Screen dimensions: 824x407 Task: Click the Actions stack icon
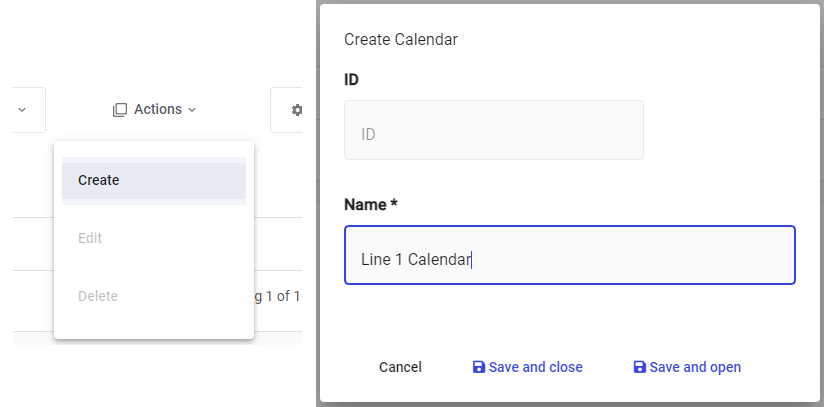coord(120,110)
